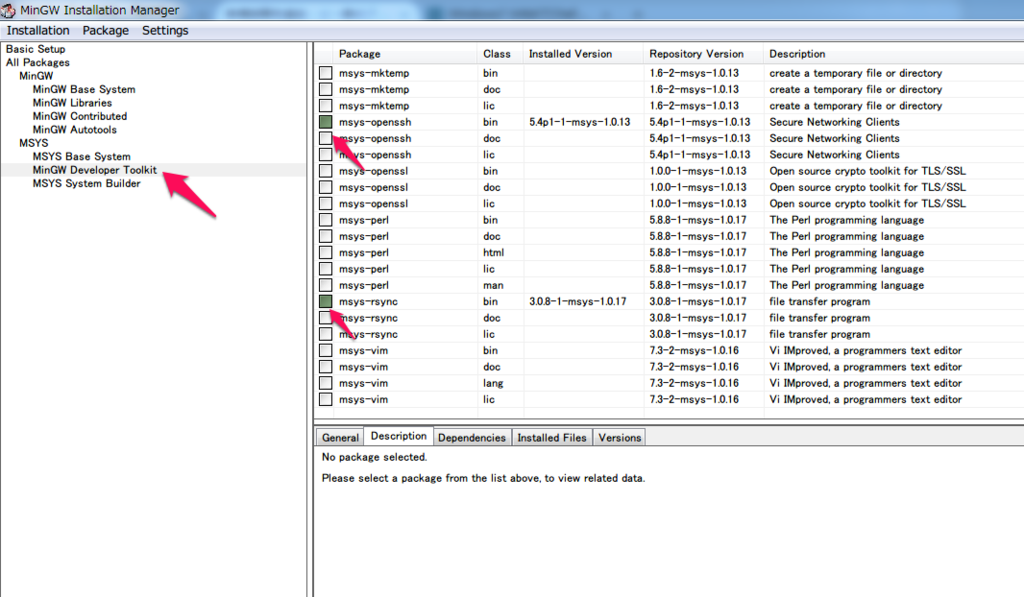Viewport: 1024px width, 597px height.
Task: Sort by Repository Version column header
Action: pyautogui.click(x=703, y=54)
